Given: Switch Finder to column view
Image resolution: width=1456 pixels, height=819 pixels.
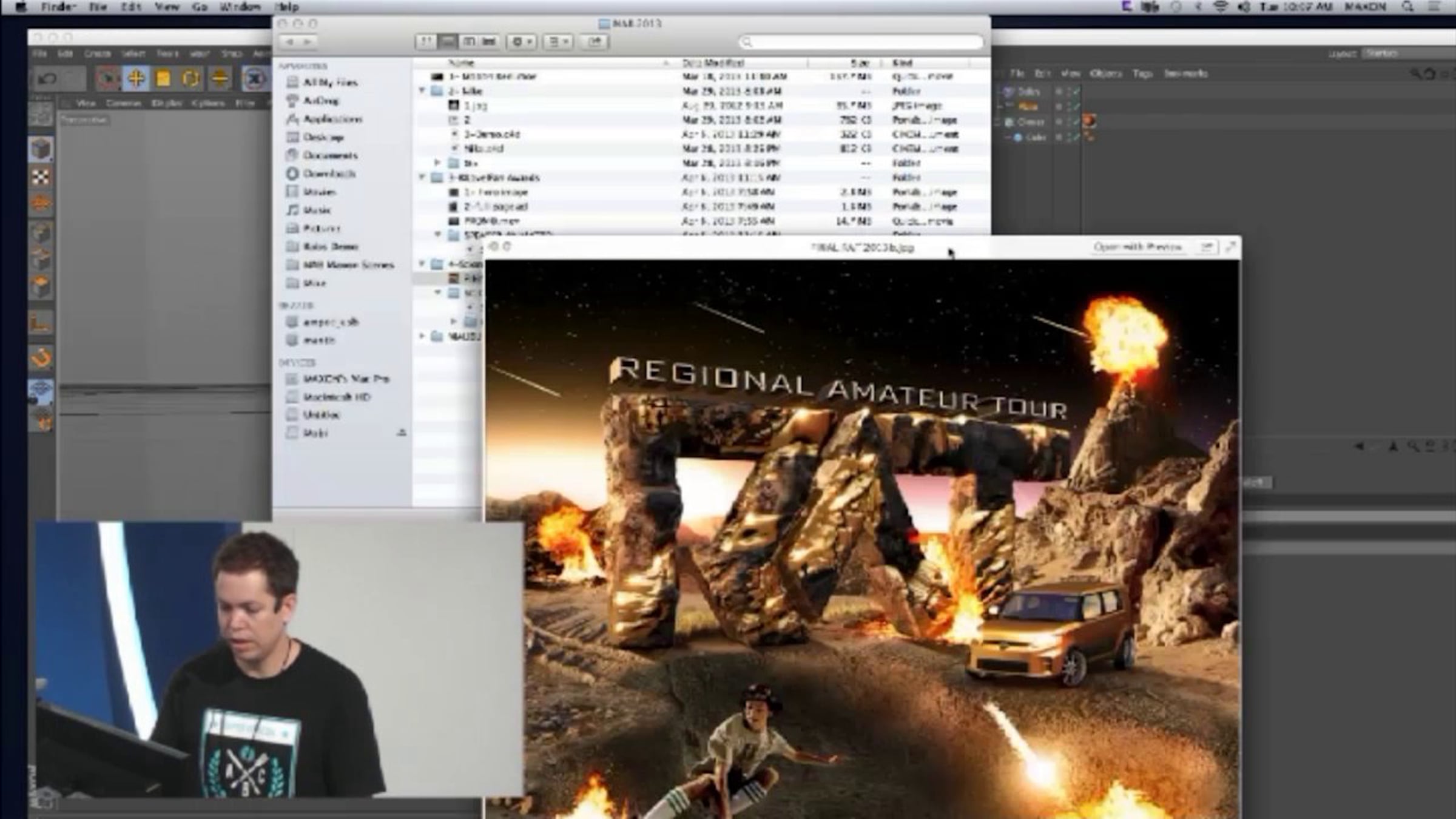Looking at the screenshot, I should tap(468, 41).
